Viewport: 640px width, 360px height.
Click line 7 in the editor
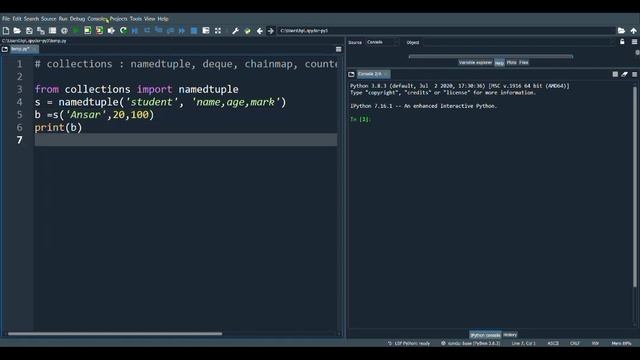[x=186, y=140]
